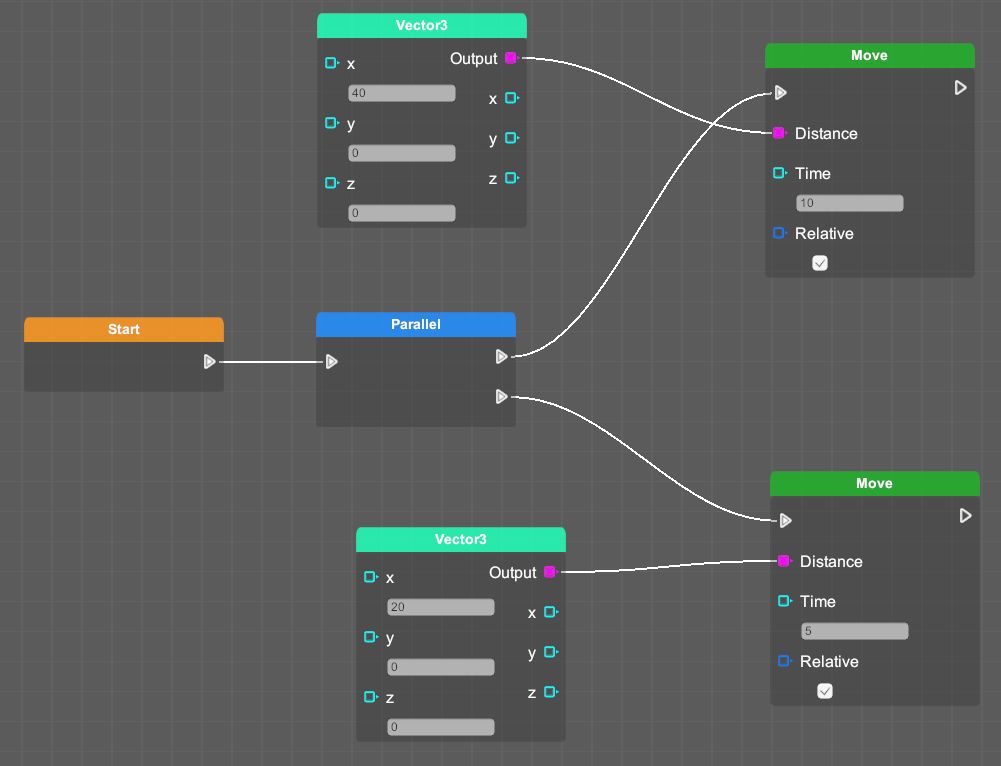Viewport: 1001px width, 766px height.
Task: Click the top Move node's flow output port
Action: point(960,88)
